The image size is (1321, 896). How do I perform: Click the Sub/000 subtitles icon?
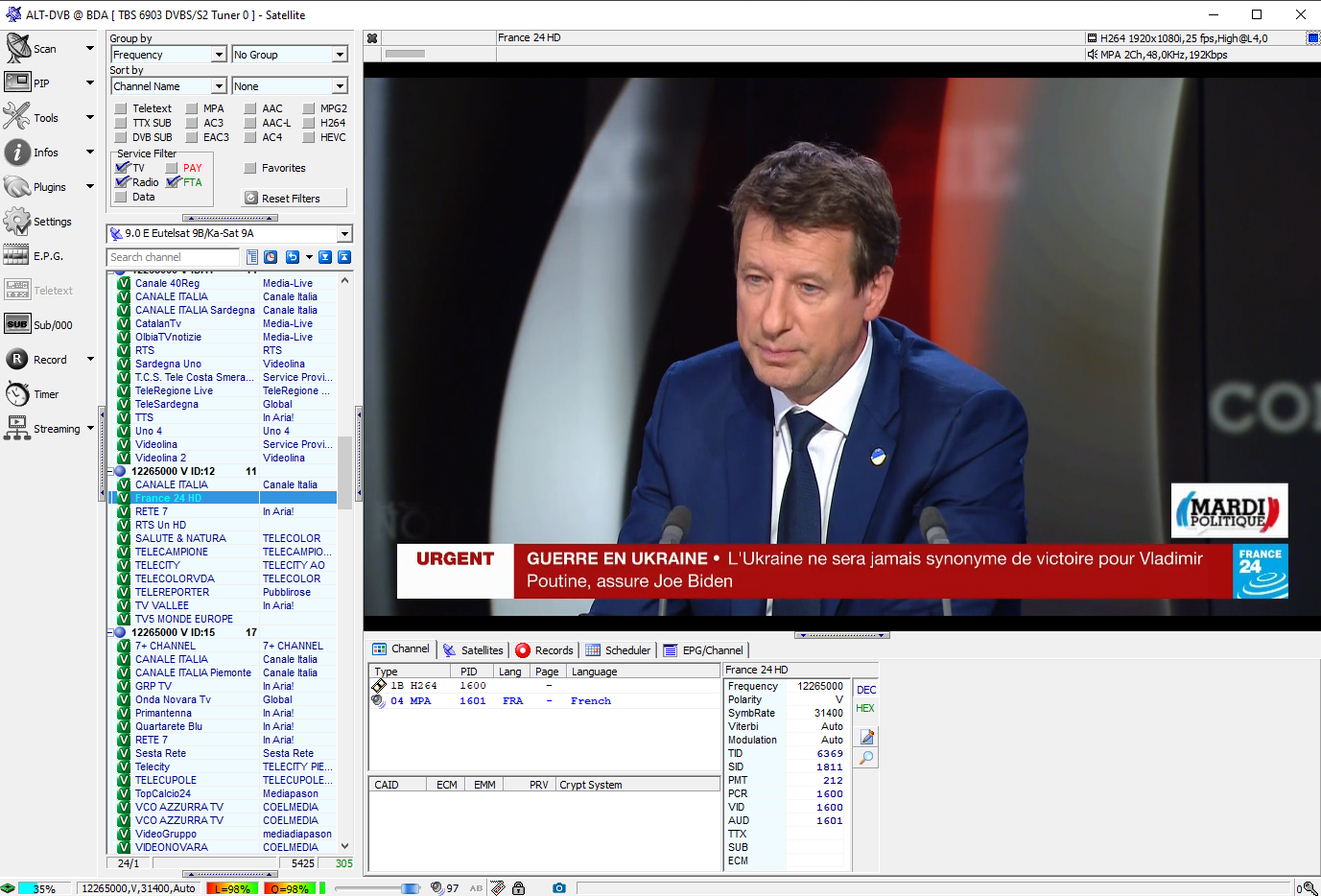tap(17, 324)
